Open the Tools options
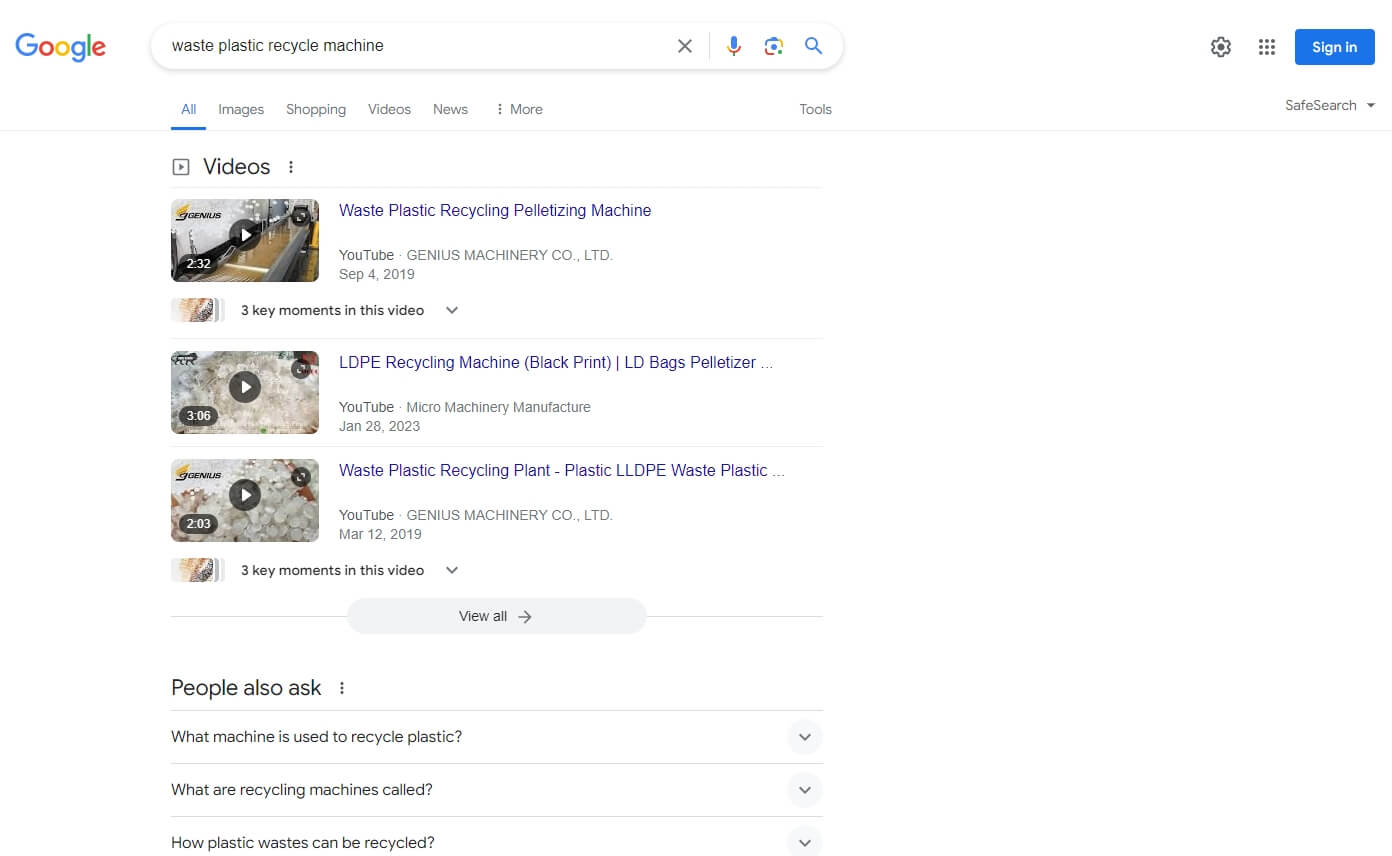The height and width of the screenshot is (856, 1392). [x=815, y=109]
